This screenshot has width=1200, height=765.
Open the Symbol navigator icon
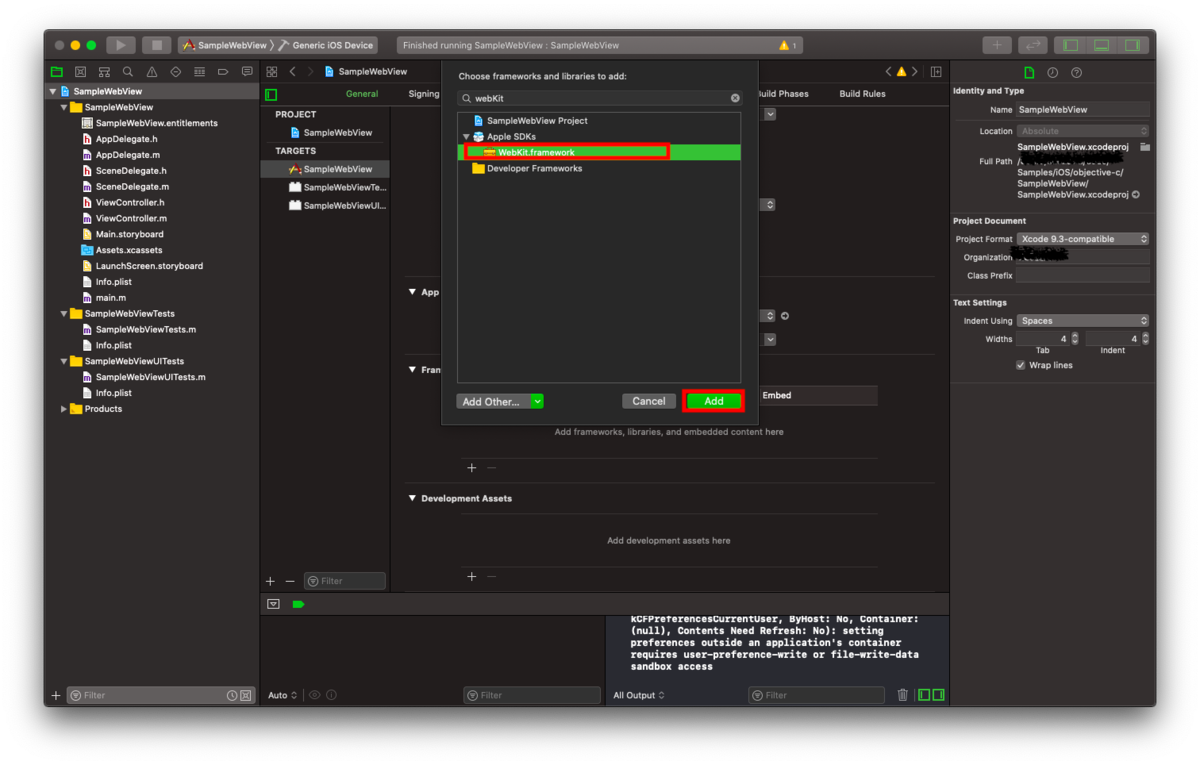click(x=104, y=72)
